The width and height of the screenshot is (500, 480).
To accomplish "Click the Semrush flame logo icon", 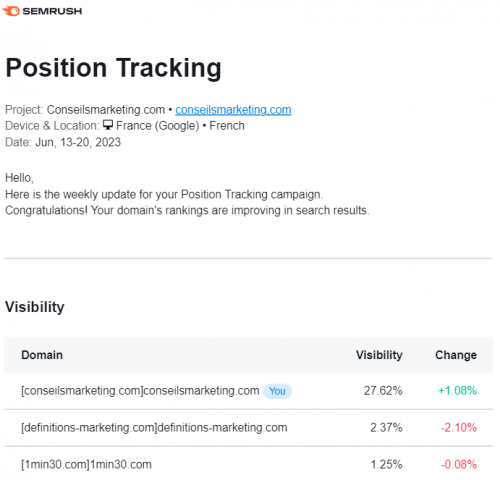I will pos(11,11).
